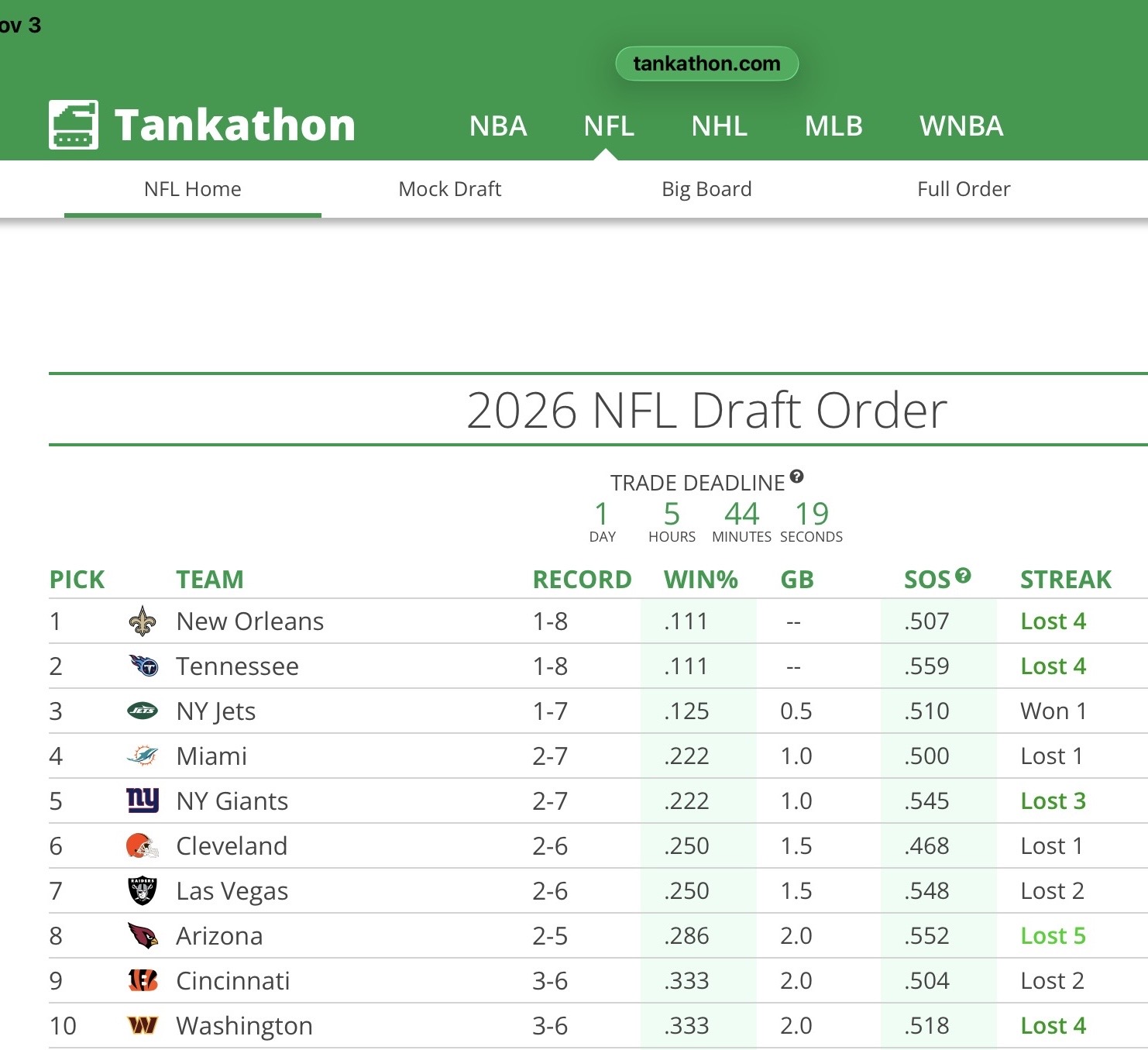Open the Las Vegas team link
The height and width of the screenshot is (1050, 1148).
coord(232,891)
